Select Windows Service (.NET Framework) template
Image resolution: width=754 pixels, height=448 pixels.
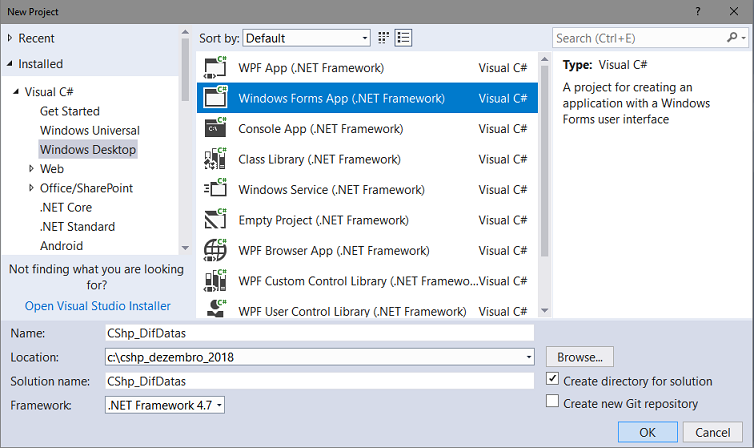pos(367,189)
